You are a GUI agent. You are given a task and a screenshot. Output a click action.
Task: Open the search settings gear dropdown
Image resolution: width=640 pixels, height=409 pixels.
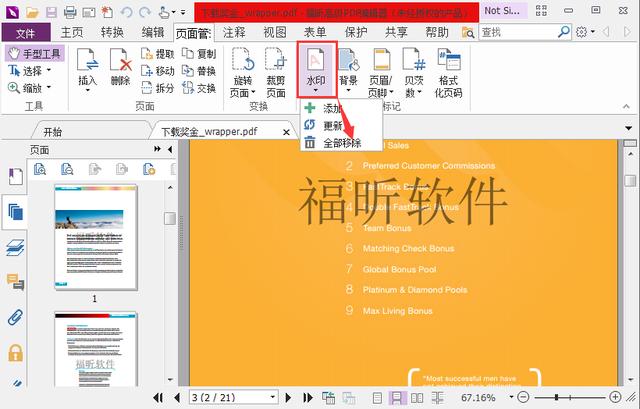click(x=585, y=32)
